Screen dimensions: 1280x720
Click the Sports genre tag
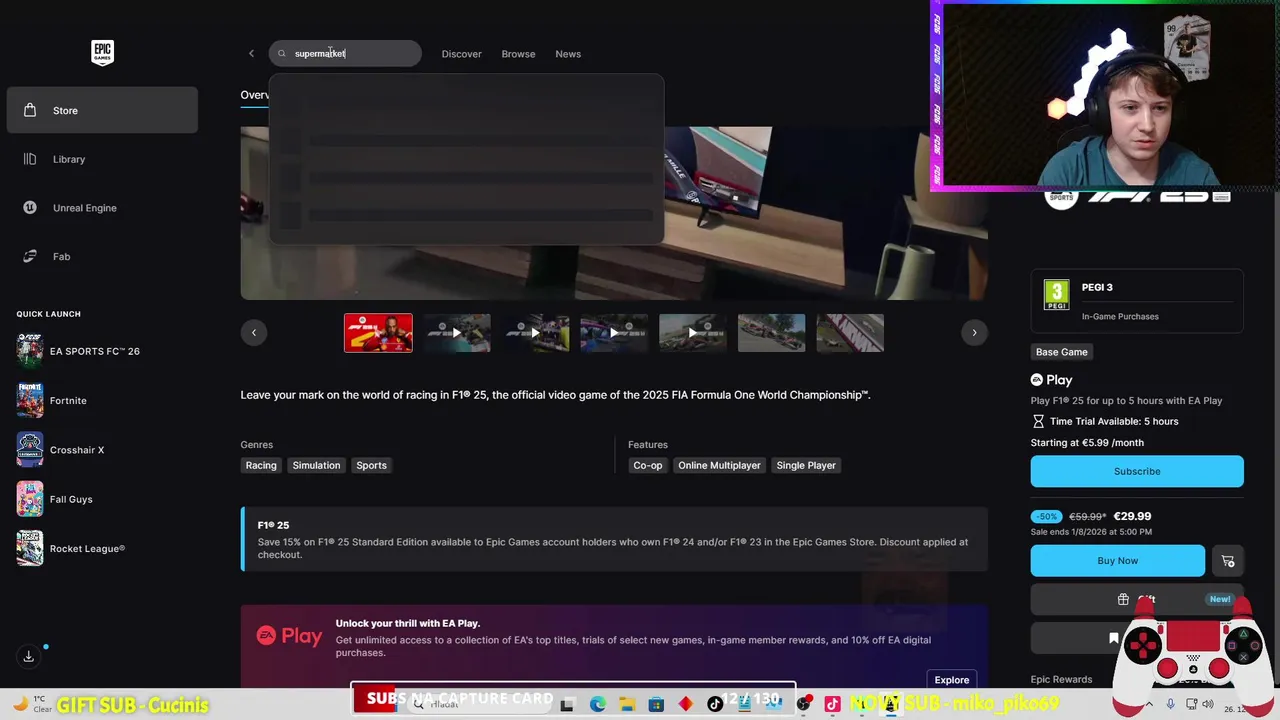371,465
